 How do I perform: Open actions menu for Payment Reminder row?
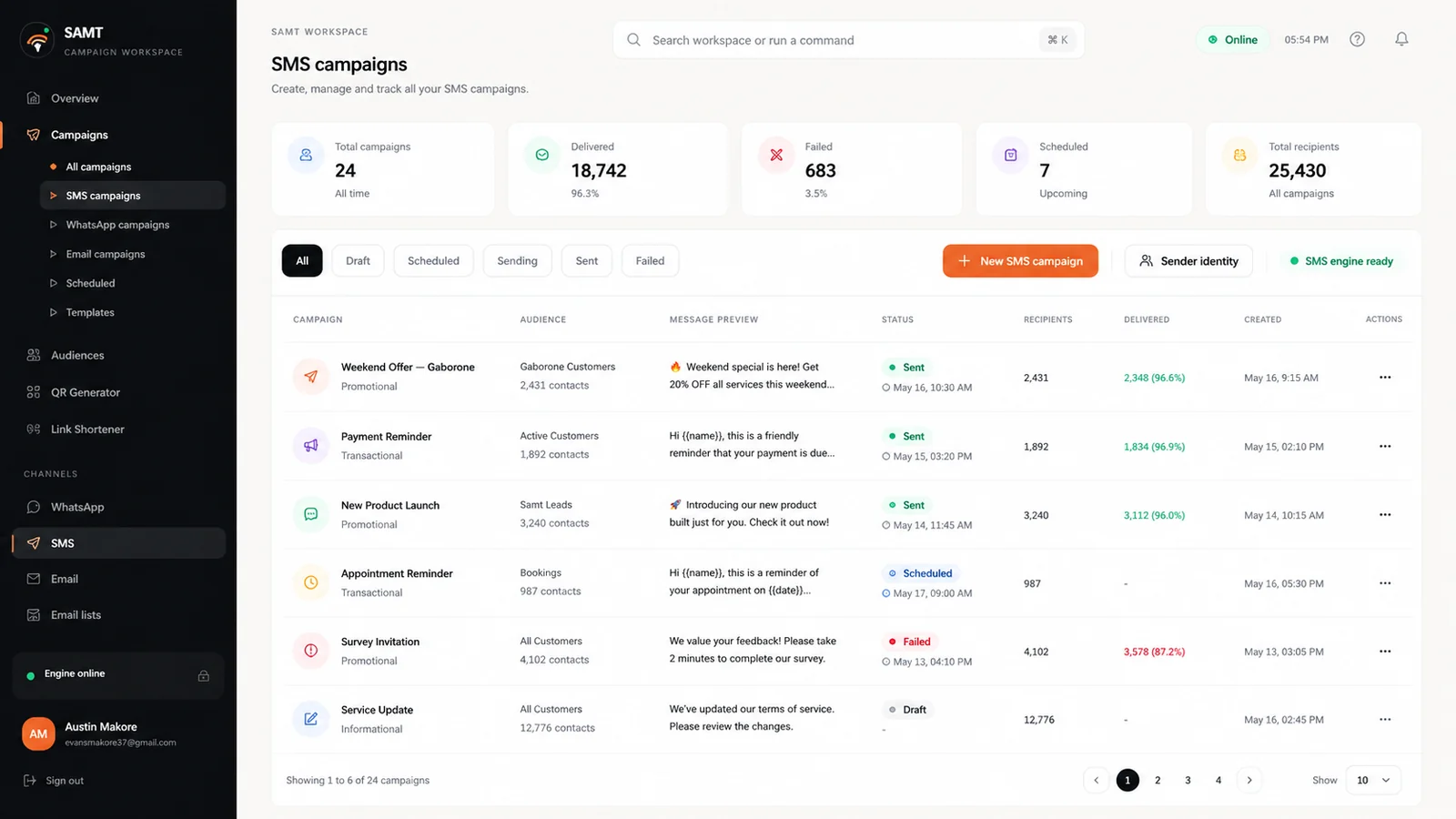pyautogui.click(x=1385, y=446)
